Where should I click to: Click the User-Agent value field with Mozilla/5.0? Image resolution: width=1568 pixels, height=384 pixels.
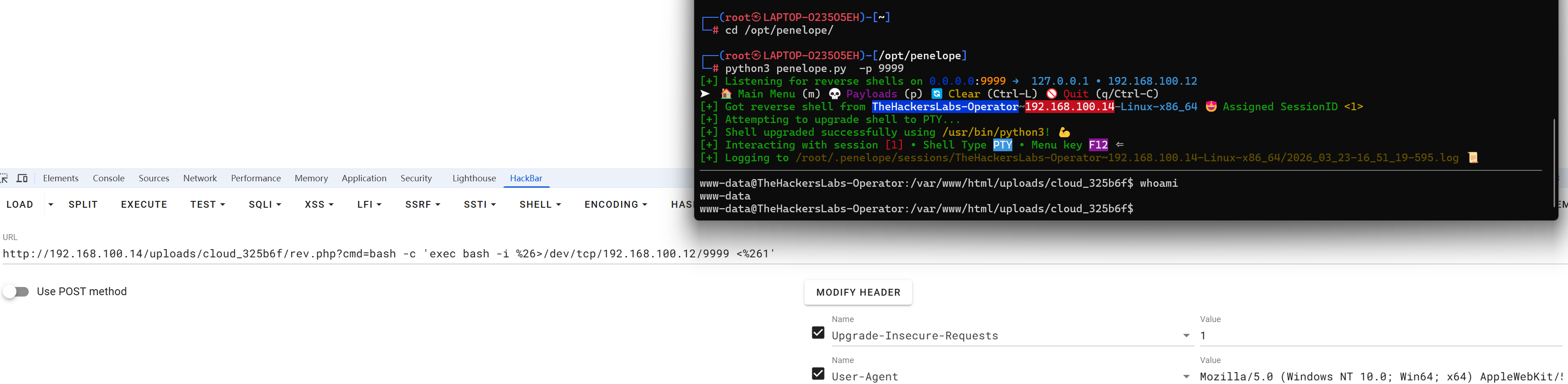click(x=1381, y=377)
